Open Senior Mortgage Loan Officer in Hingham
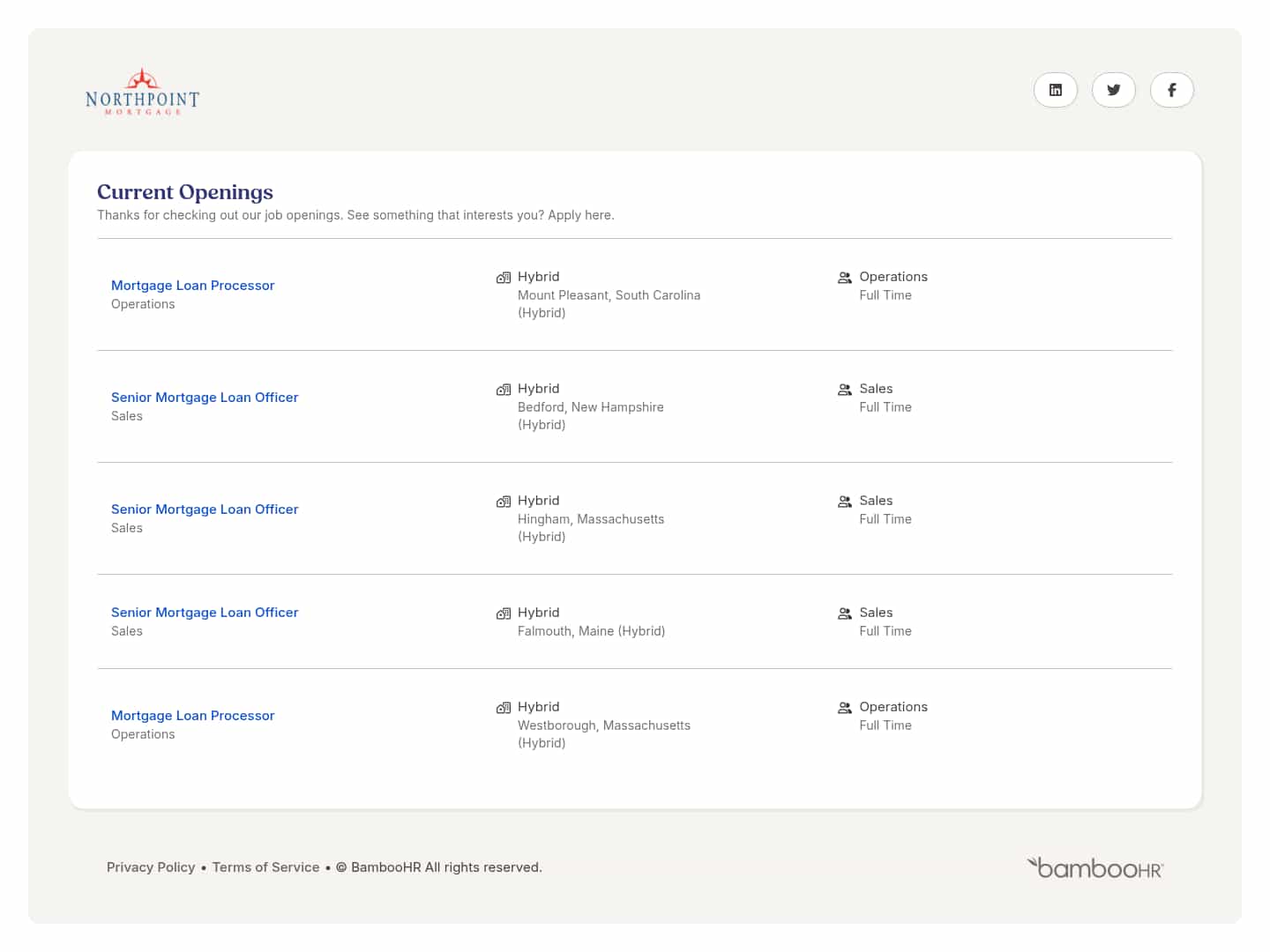The height and width of the screenshot is (952, 1270). click(x=205, y=509)
